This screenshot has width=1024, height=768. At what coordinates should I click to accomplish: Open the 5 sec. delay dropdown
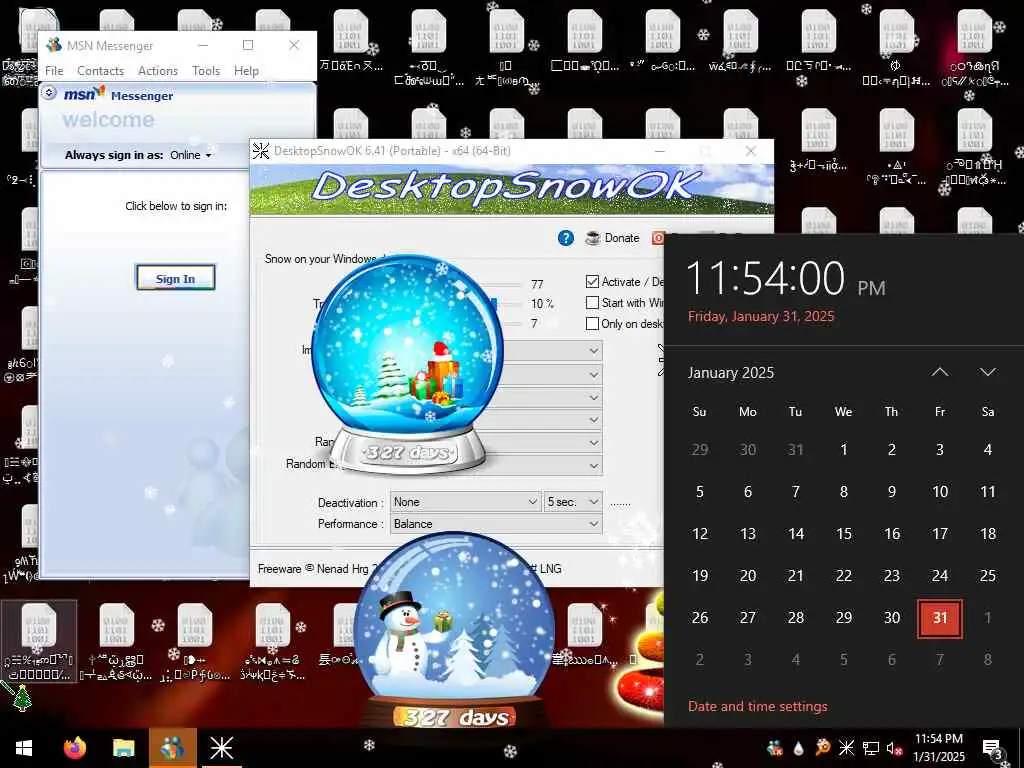573,502
